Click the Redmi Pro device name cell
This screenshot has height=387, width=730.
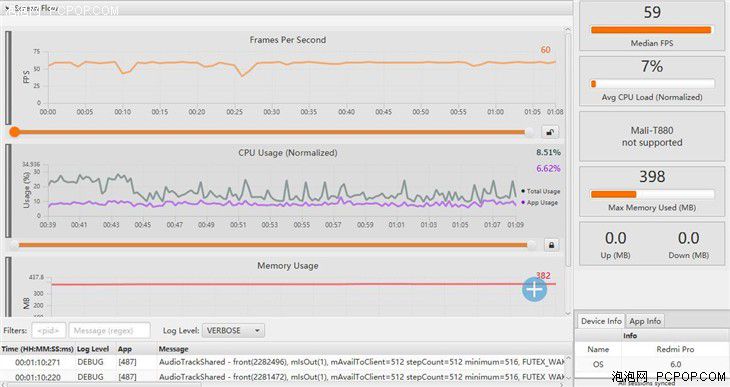tap(675, 349)
